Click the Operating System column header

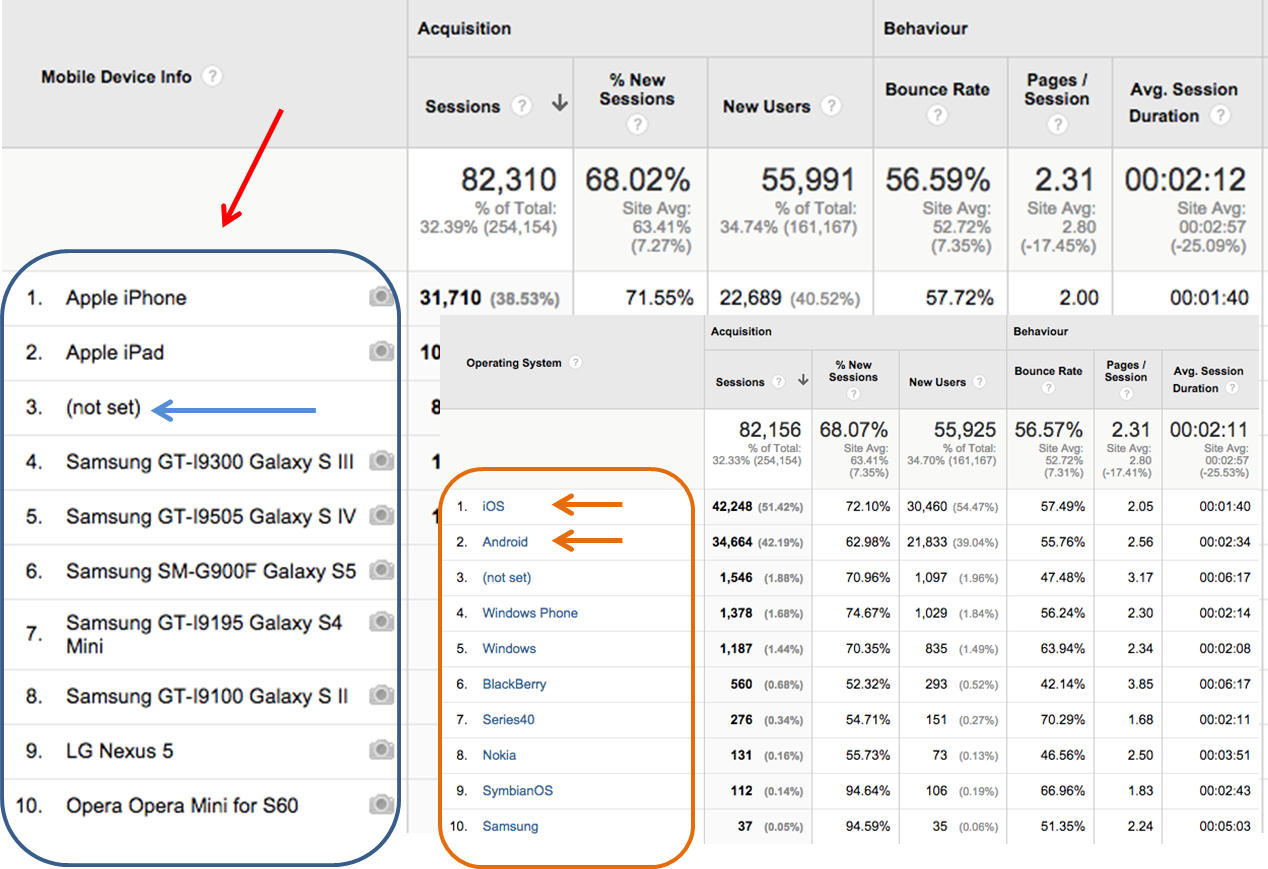point(514,363)
